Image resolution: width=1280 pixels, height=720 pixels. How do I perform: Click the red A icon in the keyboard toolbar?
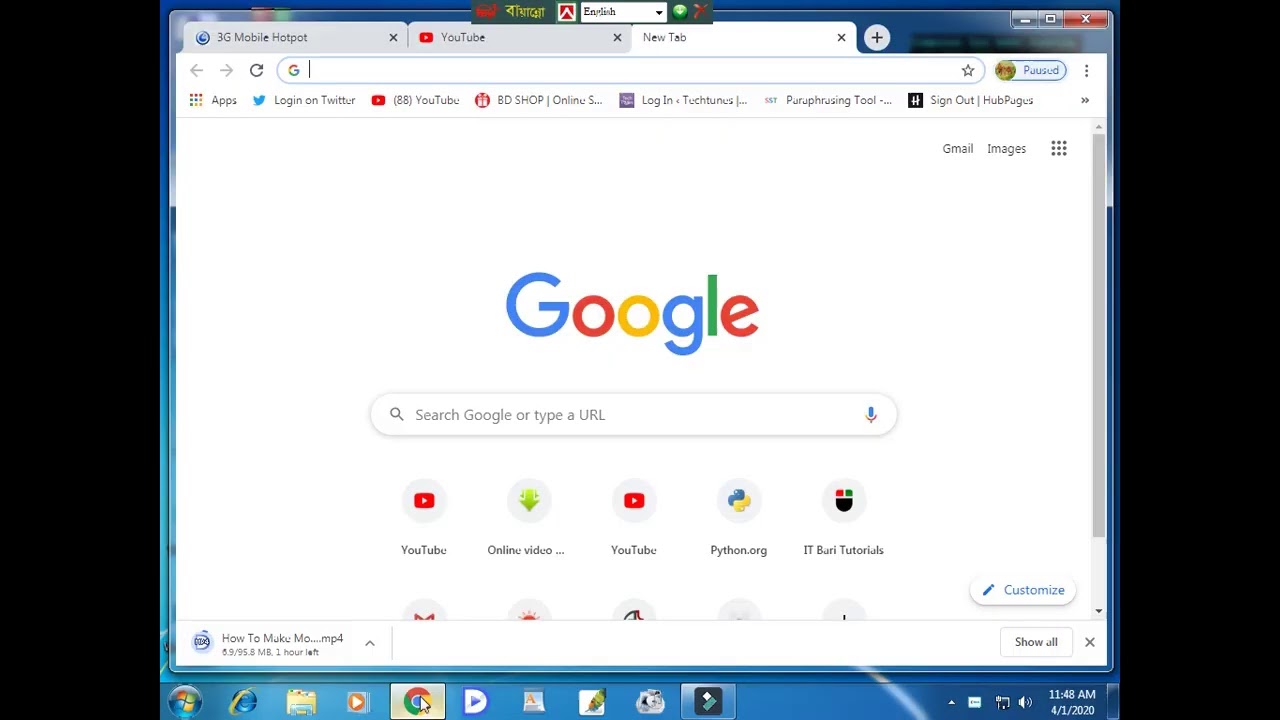(567, 12)
